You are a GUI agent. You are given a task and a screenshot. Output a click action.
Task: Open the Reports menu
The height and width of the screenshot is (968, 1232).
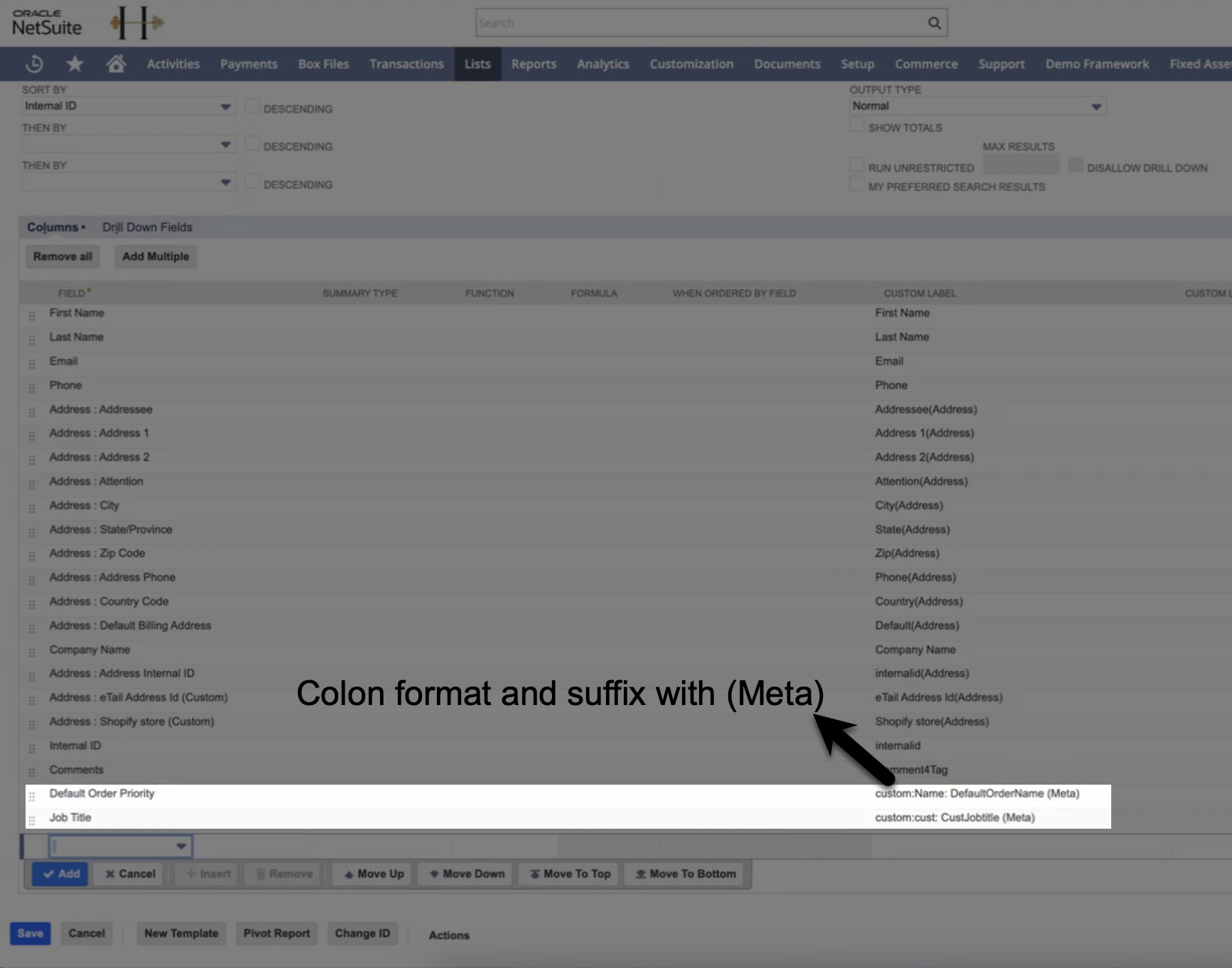pyautogui.click(x=534, y=64)
